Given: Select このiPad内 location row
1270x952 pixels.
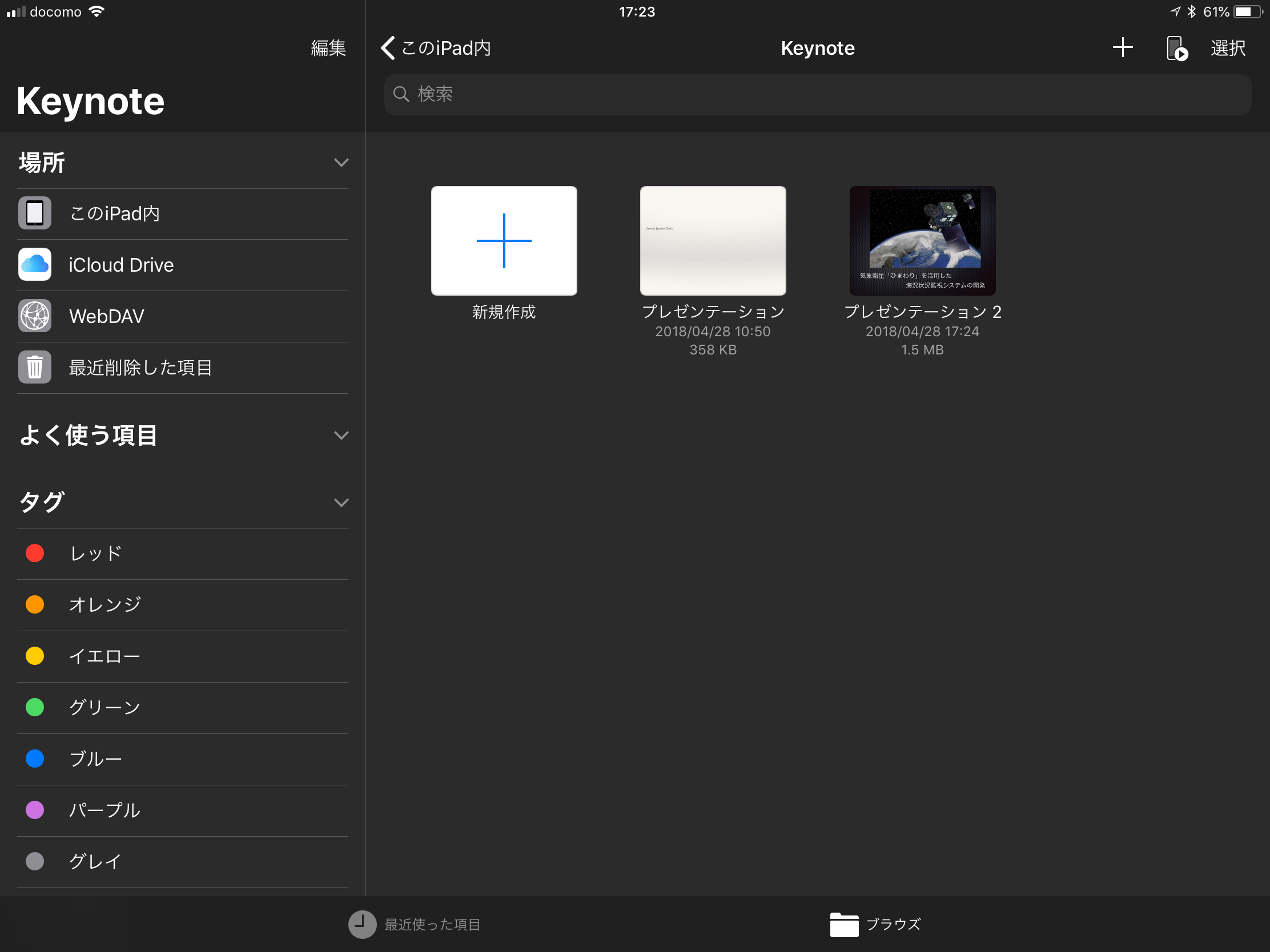Looking at the screenshot, I should (x=183, y=213).
